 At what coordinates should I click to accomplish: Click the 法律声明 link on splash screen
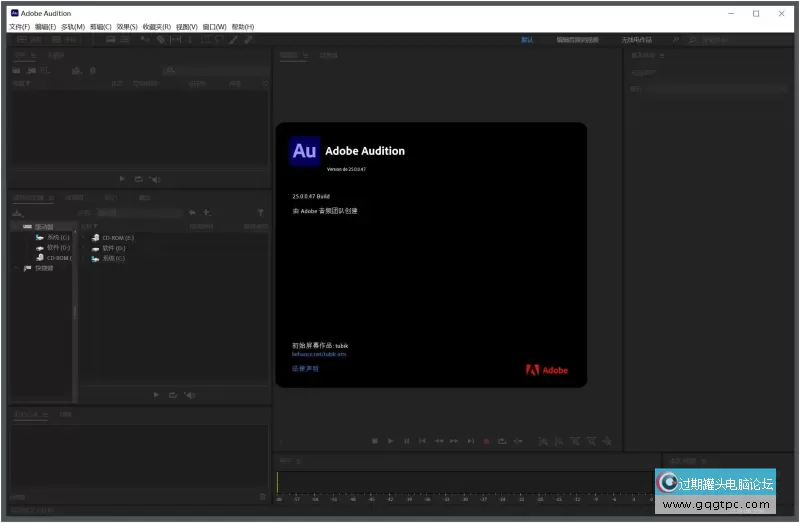tap(305, 369)
